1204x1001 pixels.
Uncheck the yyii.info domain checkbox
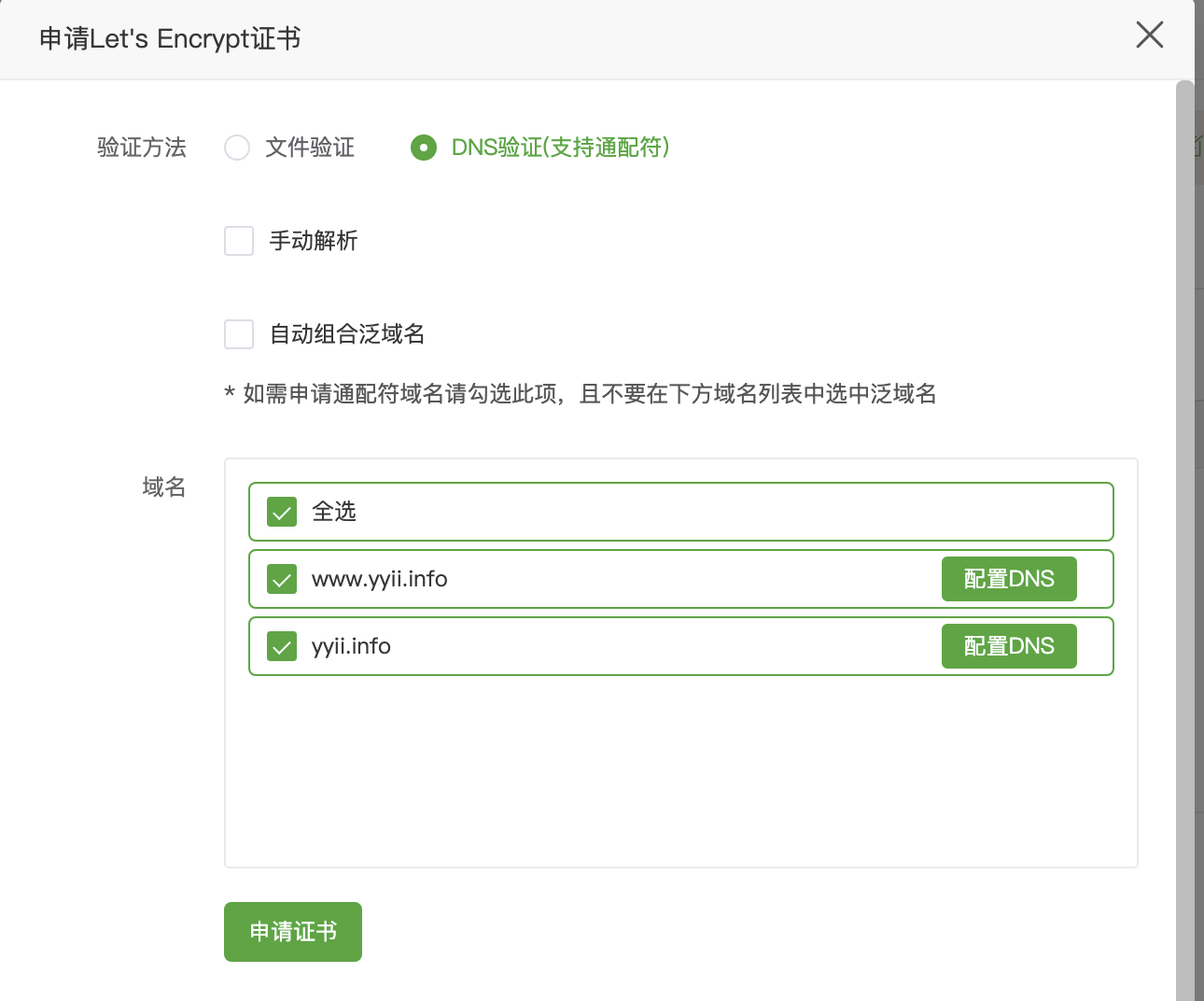click(282, 646)
